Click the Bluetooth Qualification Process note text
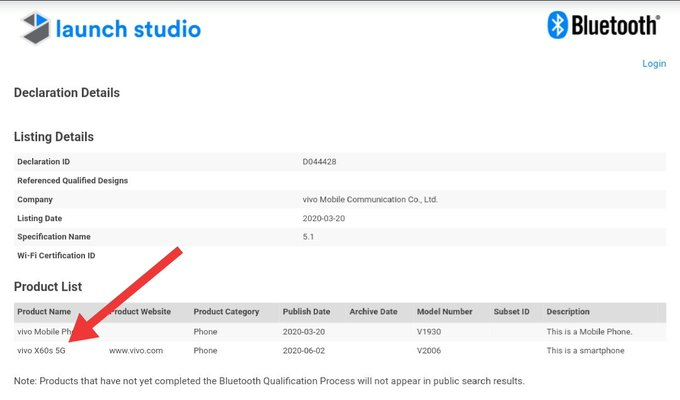This screenshot has height=400, width=680. pos(269,381)
